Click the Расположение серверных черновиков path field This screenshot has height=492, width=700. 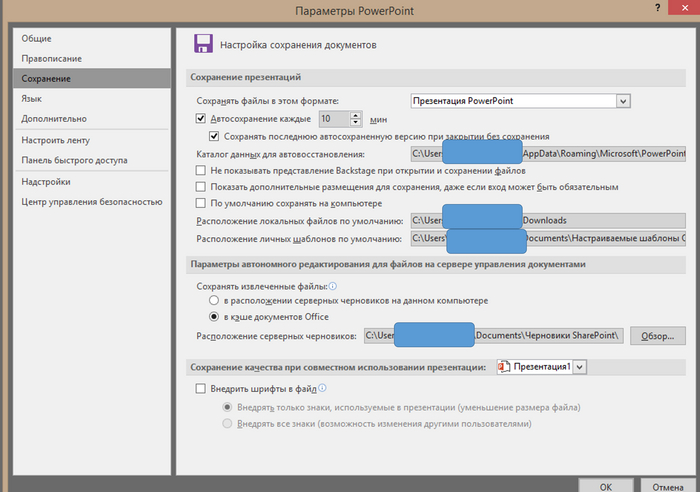(494, 334)
